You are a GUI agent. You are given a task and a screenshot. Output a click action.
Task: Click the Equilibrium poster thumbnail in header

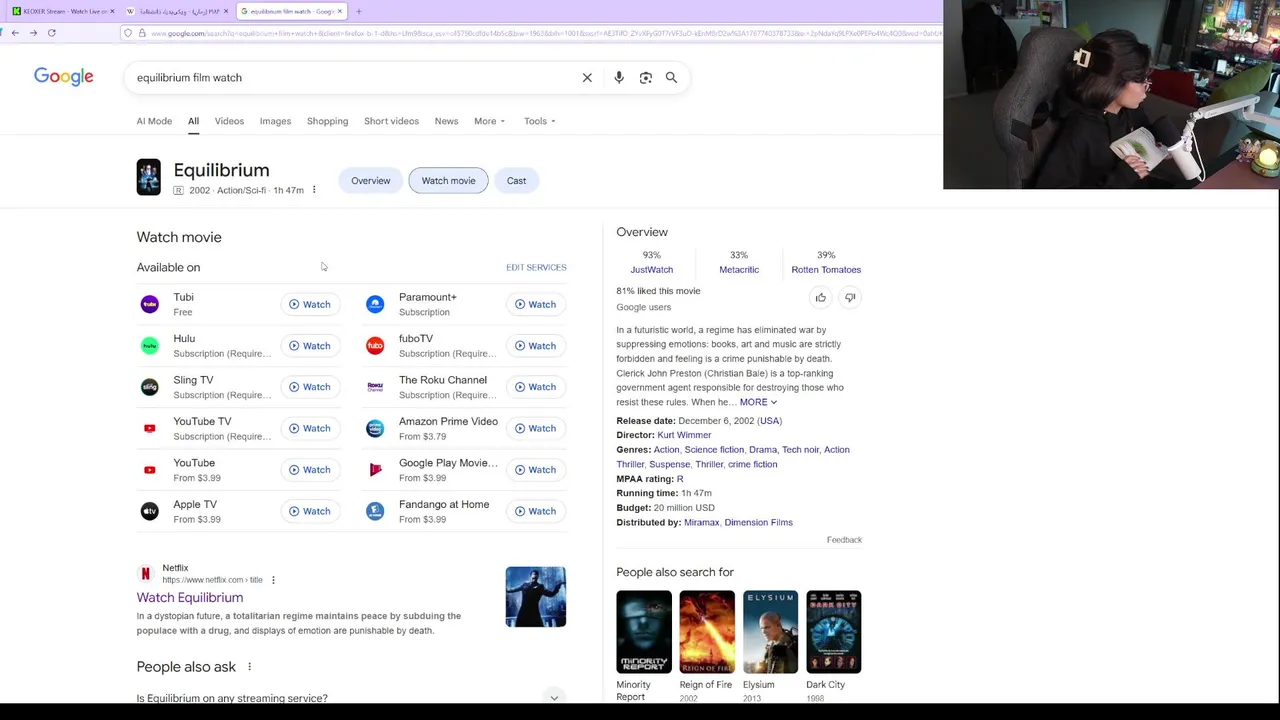pos(148,177)
